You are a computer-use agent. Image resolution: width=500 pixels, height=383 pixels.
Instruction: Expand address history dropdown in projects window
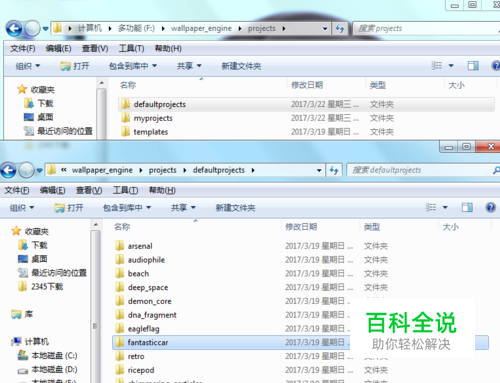325,29
